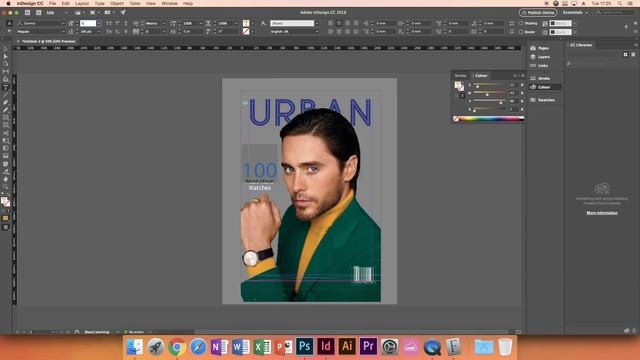
Task: Open Premiere Pro from the Dock
Action: [x=368, y=347]
